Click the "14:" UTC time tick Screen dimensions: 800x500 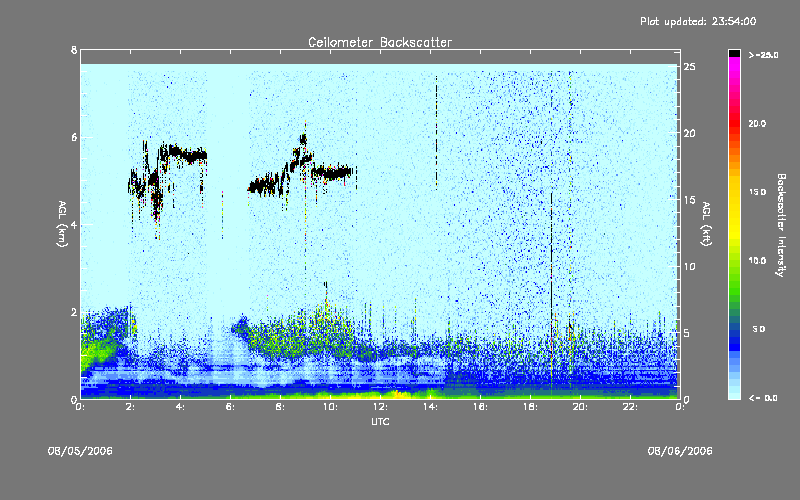(x=430, y=407)
